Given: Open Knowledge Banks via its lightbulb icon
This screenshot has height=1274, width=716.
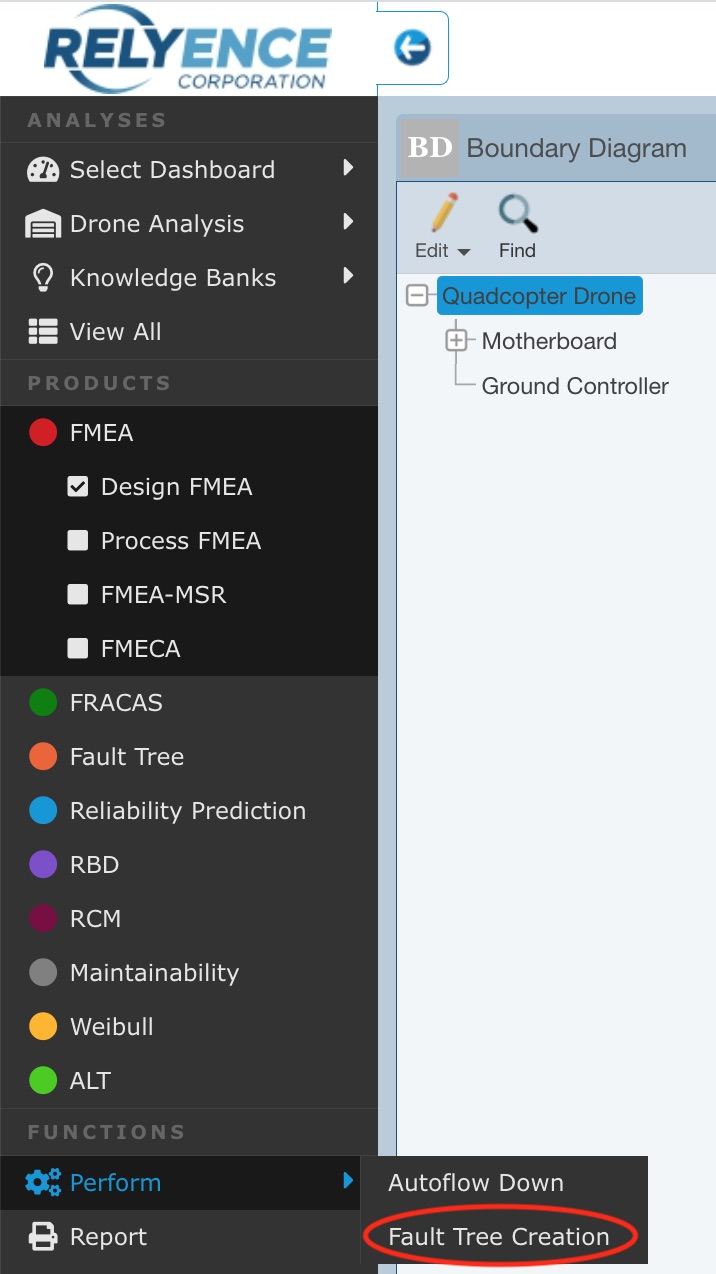Looking at the screenshot, I should point(44,277).
